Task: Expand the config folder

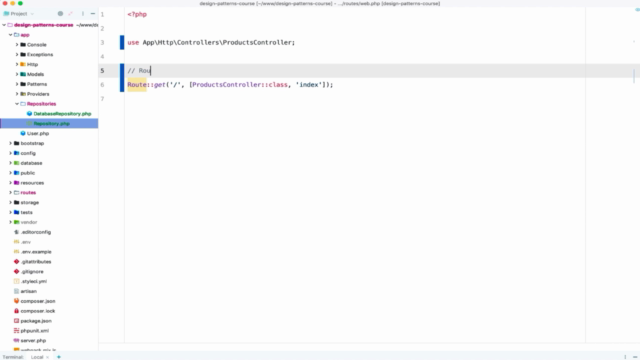Action: [x=11, y=153]
